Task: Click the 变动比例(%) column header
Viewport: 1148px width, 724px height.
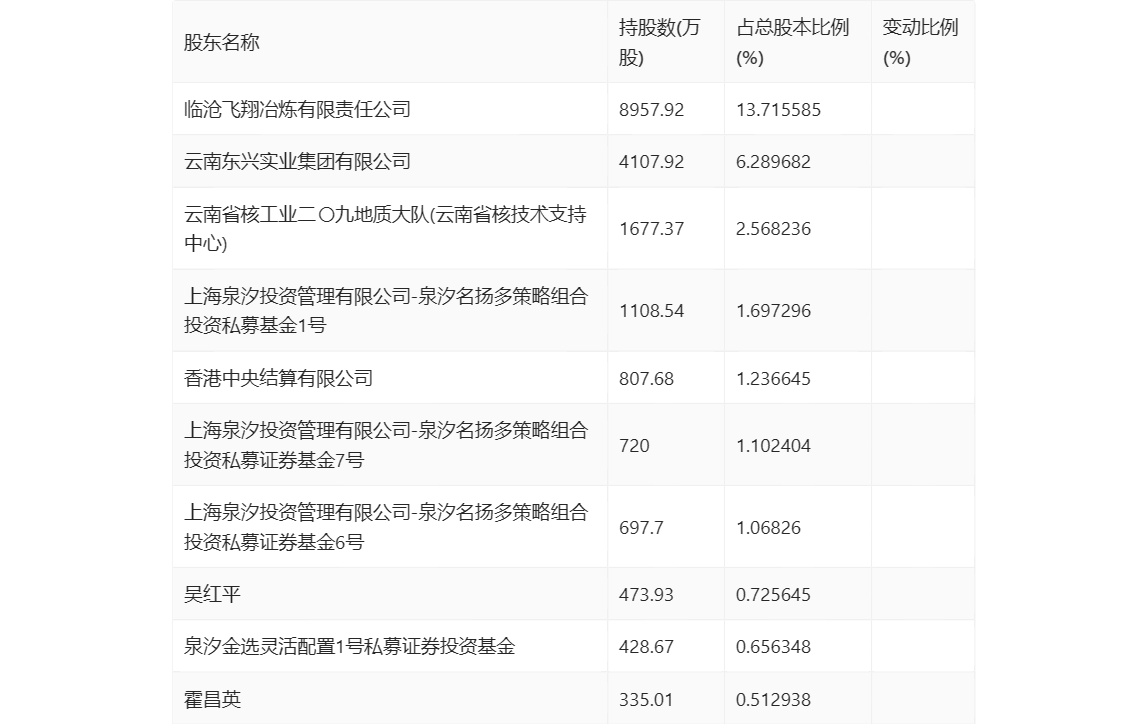Action: [920, 42]
